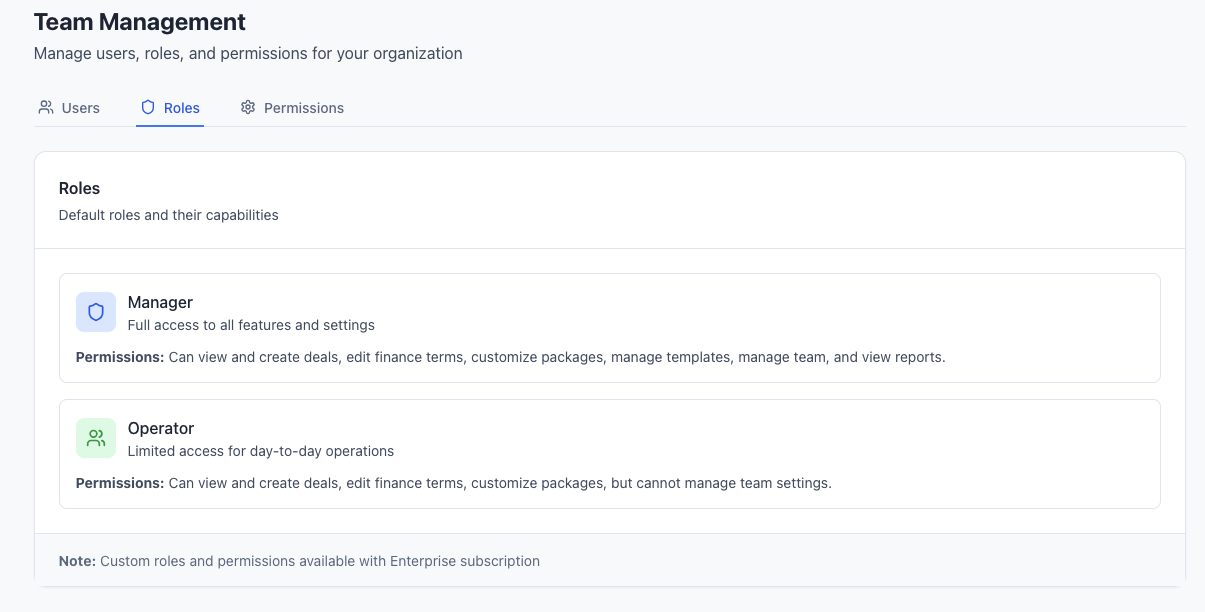Click the gear icon beside Permissions
1205x612 pixels.
[248, 107]
